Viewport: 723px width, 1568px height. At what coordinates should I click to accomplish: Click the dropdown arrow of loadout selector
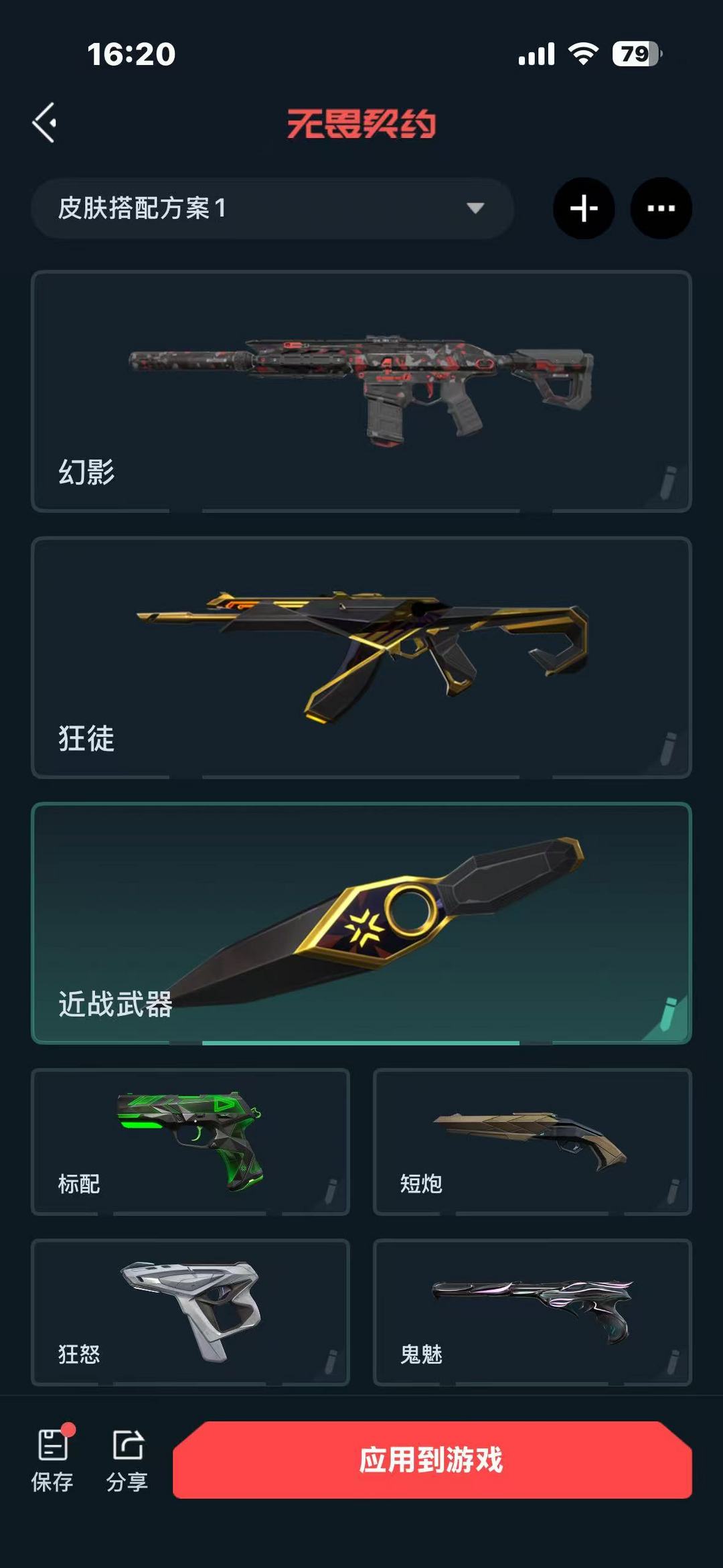click(475, 208)
